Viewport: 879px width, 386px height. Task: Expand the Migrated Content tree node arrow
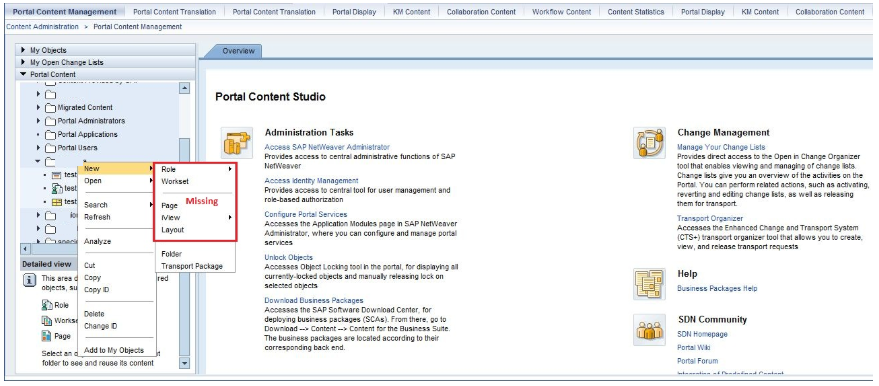pyautogui.click(x=38, y=108)
